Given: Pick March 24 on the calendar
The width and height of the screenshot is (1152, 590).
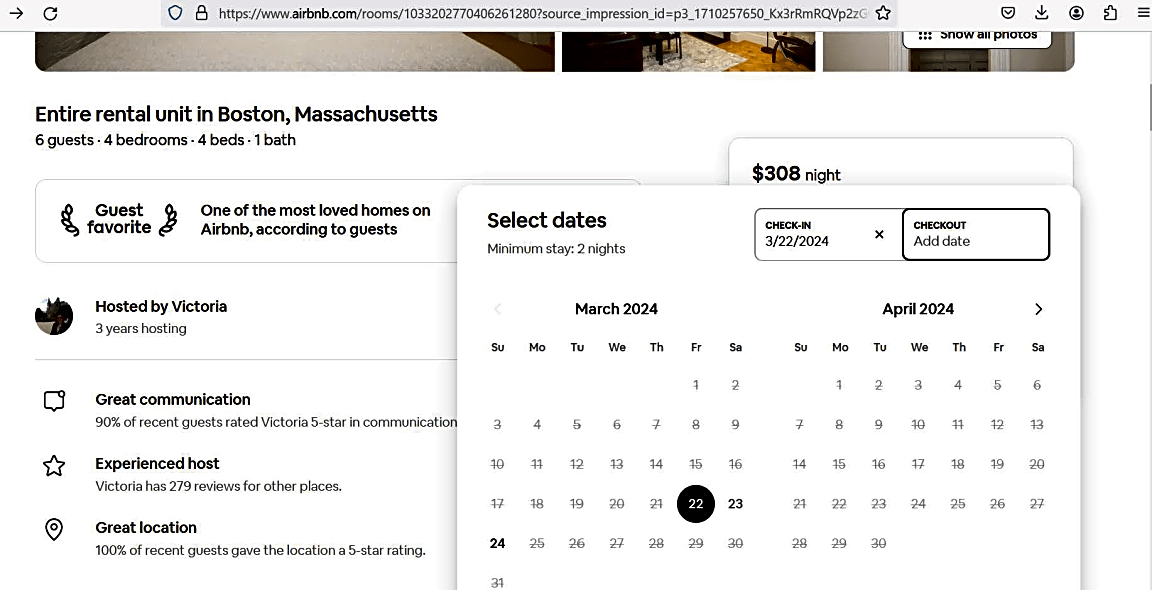Looking at the screenshot, I should click(x=497, y=544).
